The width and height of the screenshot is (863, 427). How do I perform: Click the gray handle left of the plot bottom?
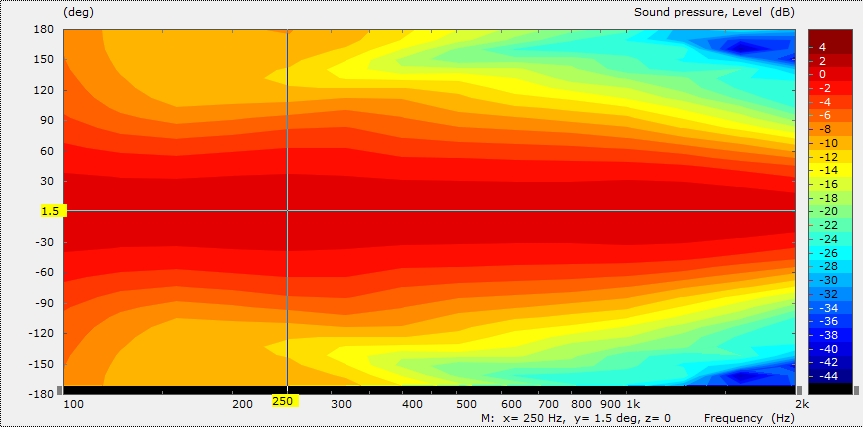59,390
